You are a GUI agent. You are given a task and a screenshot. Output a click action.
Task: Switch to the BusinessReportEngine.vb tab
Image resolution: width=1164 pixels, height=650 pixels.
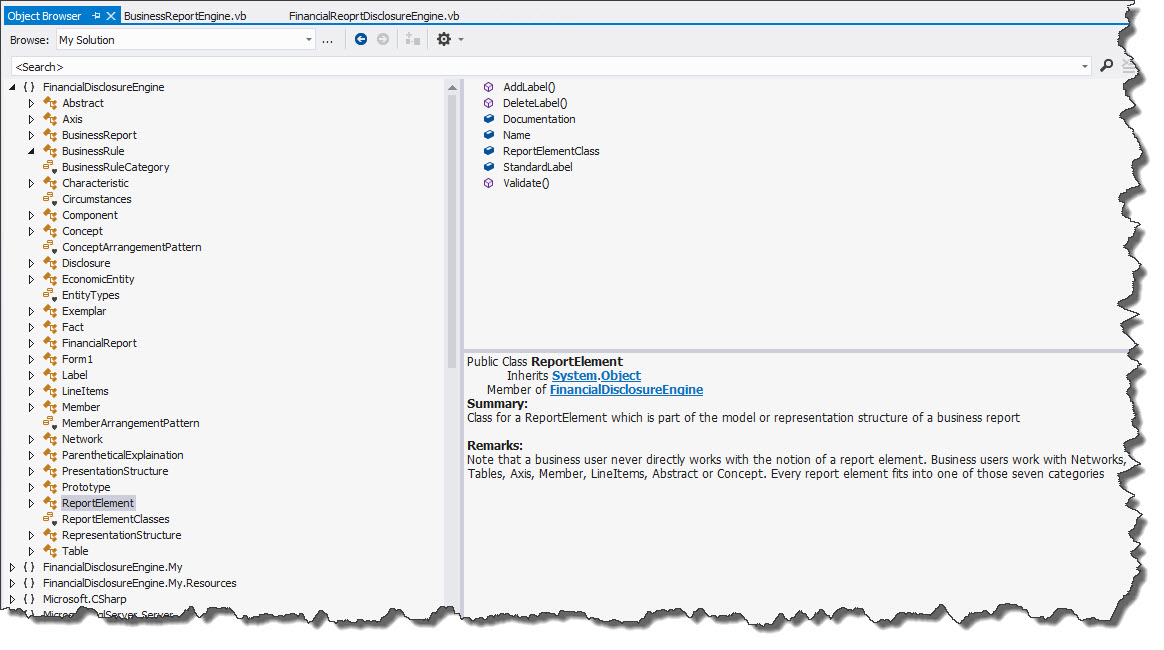pos(185,16)
